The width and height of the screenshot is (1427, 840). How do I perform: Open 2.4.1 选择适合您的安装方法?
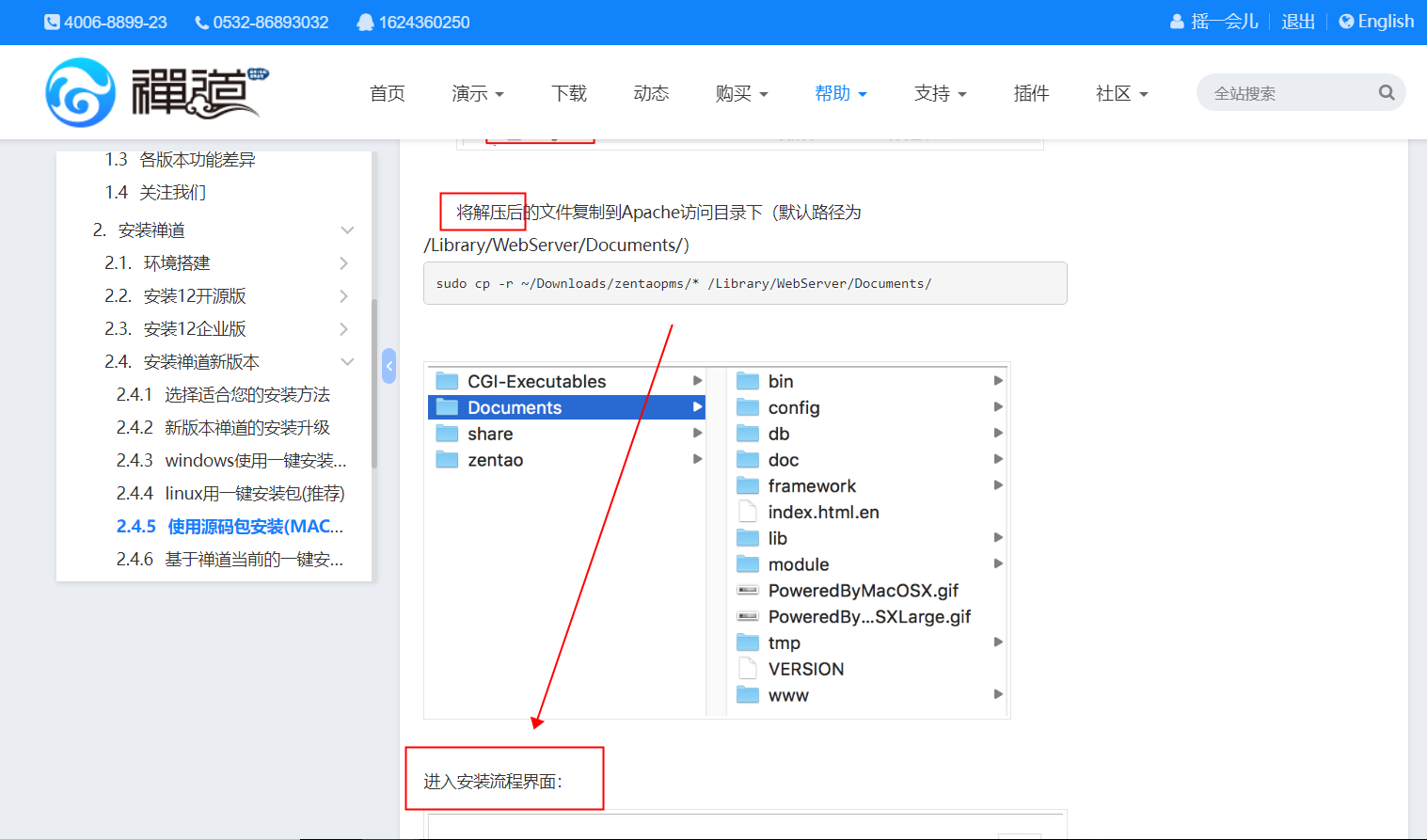coord(223,395)
